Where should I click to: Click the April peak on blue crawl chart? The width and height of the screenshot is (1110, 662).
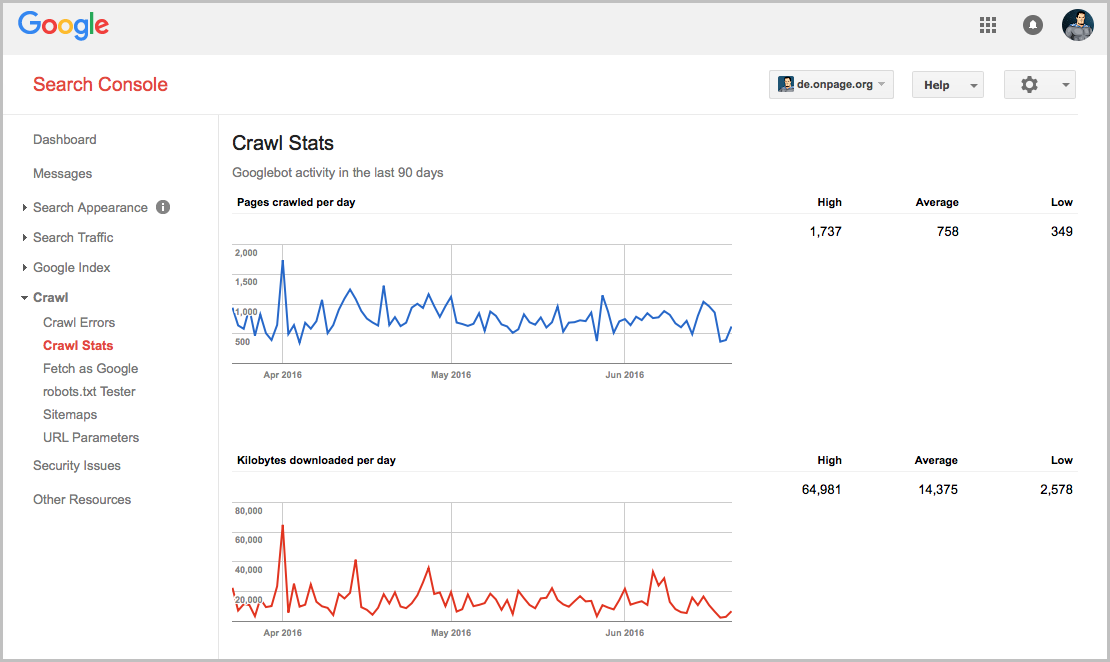pyautogui.click(x=283, y=261)
